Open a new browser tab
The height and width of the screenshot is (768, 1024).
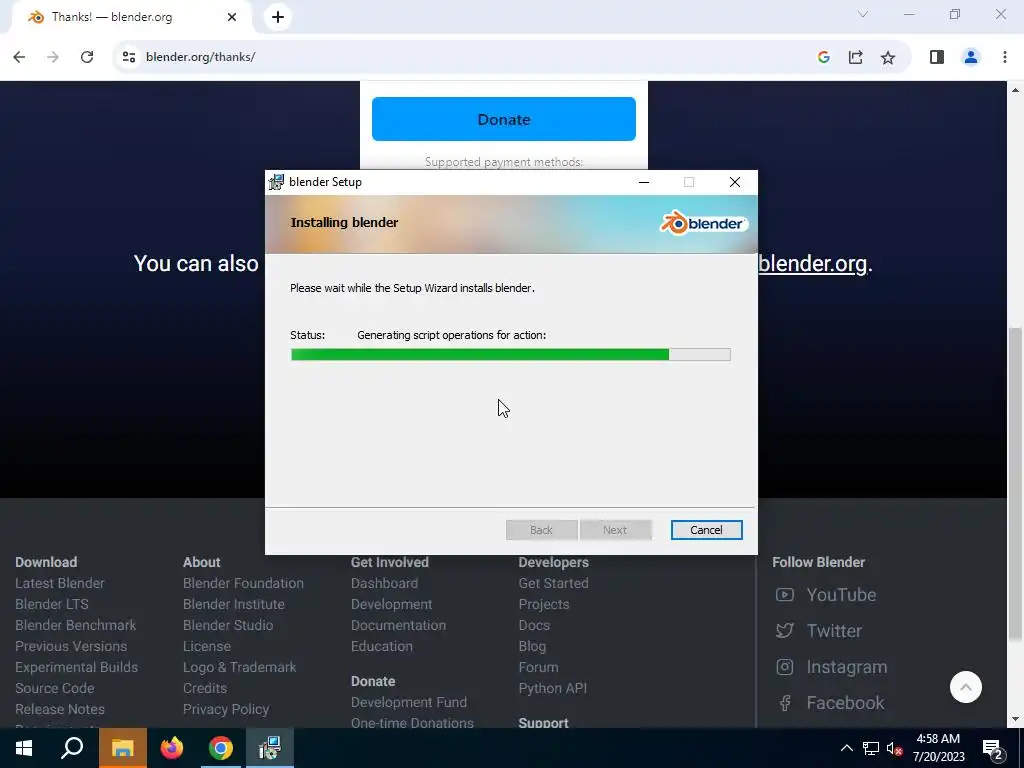point(278,17)
